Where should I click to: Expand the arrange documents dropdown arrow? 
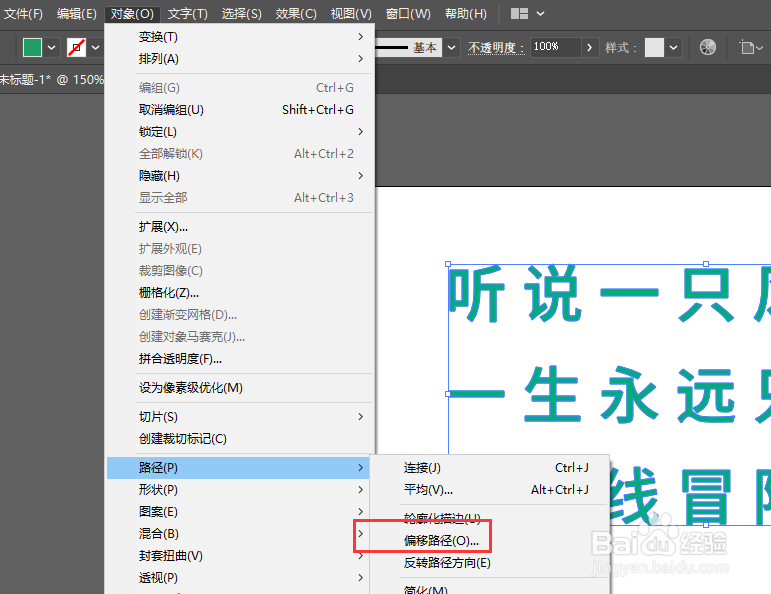click(x=540, y=14)
